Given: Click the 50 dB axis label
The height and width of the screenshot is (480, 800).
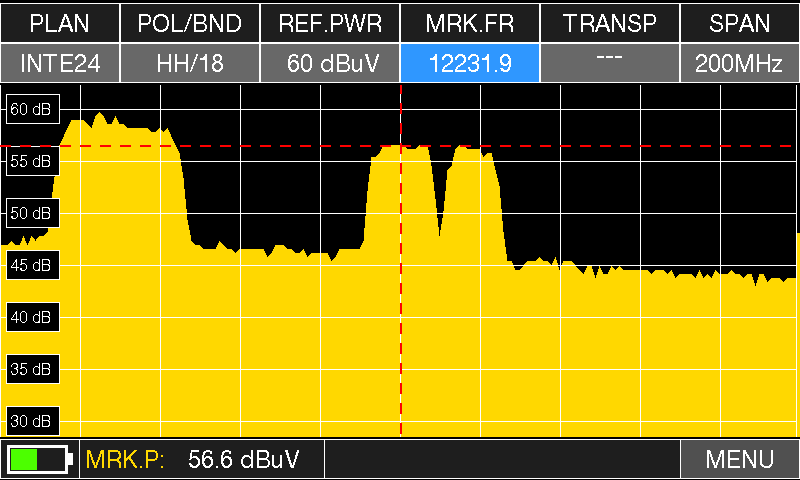Looking at the screenshot, I should (33, 213).
